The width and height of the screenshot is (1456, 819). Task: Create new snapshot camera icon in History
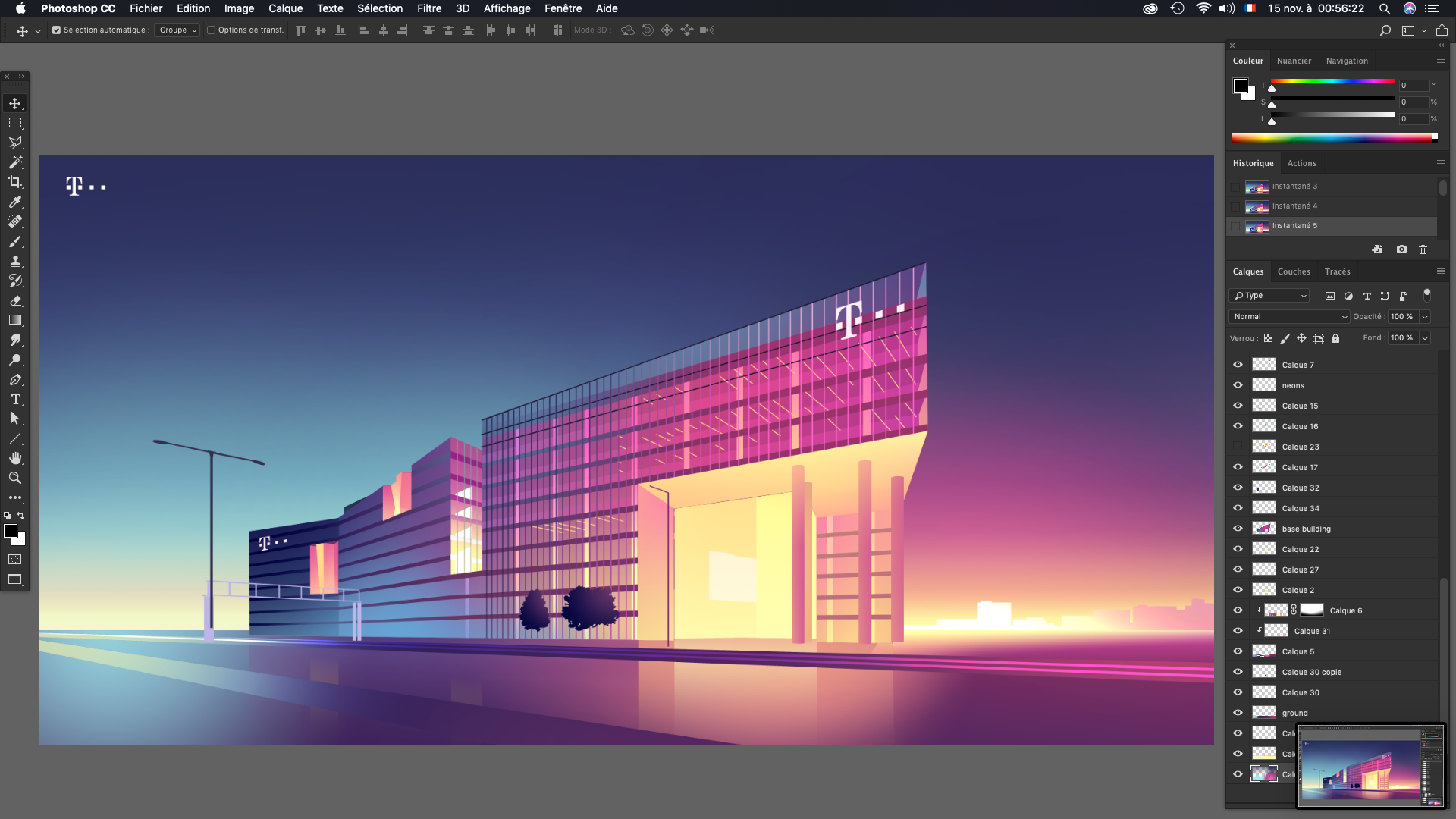point(1401,249)
